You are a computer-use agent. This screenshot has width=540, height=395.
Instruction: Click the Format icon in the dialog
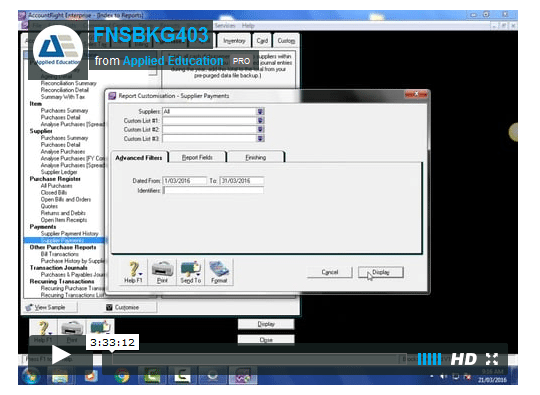[219, 272]
